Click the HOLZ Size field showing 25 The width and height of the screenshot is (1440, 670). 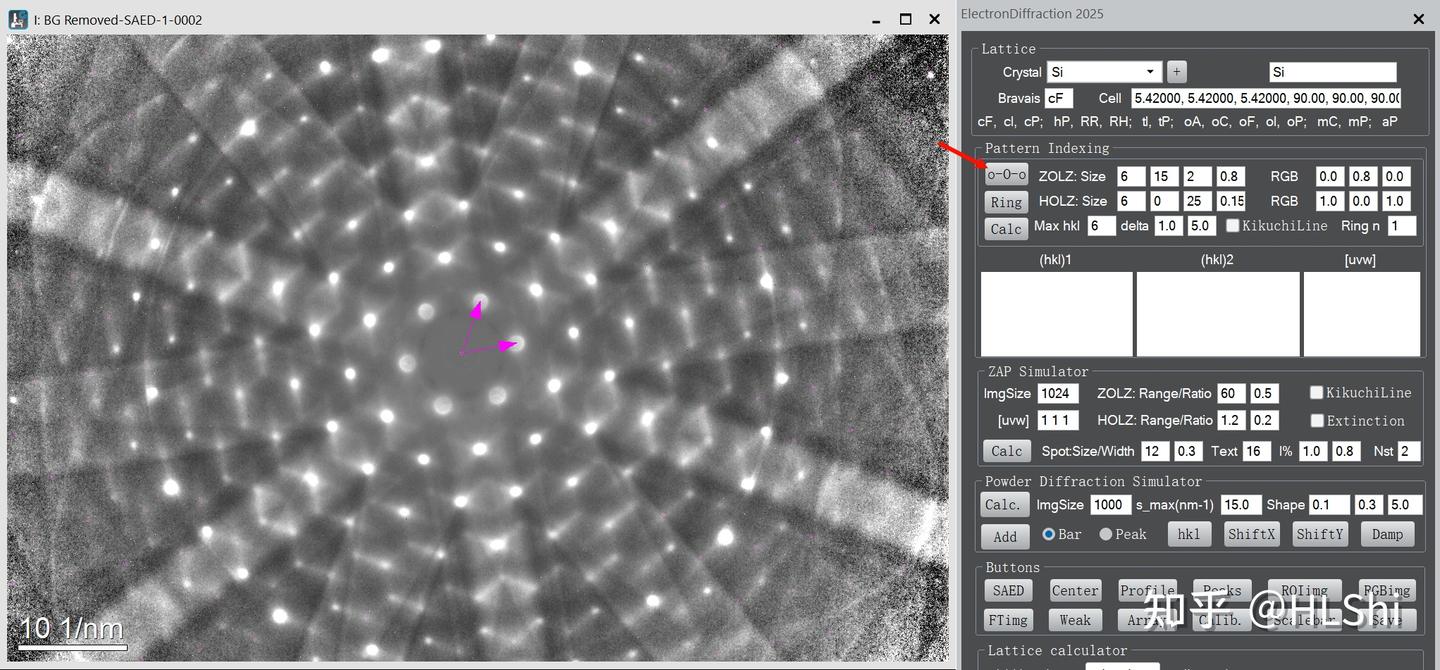point(1197,201)
